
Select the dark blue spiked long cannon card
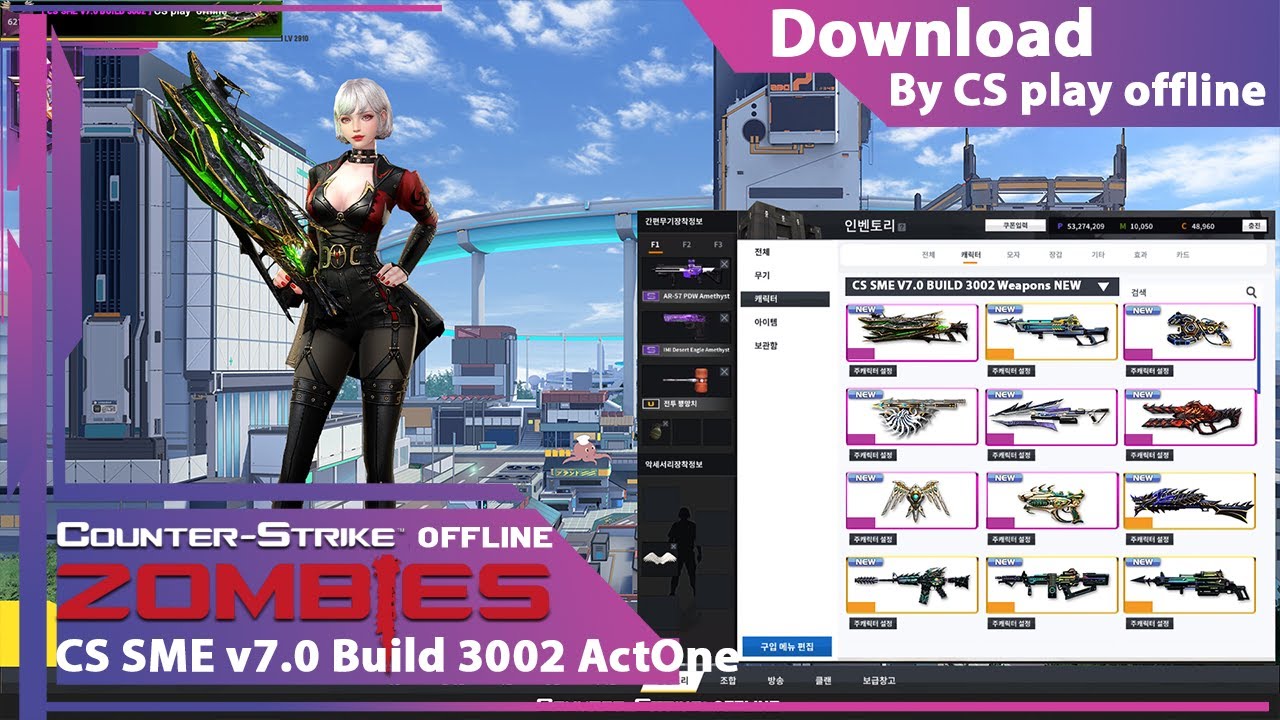1189,501
